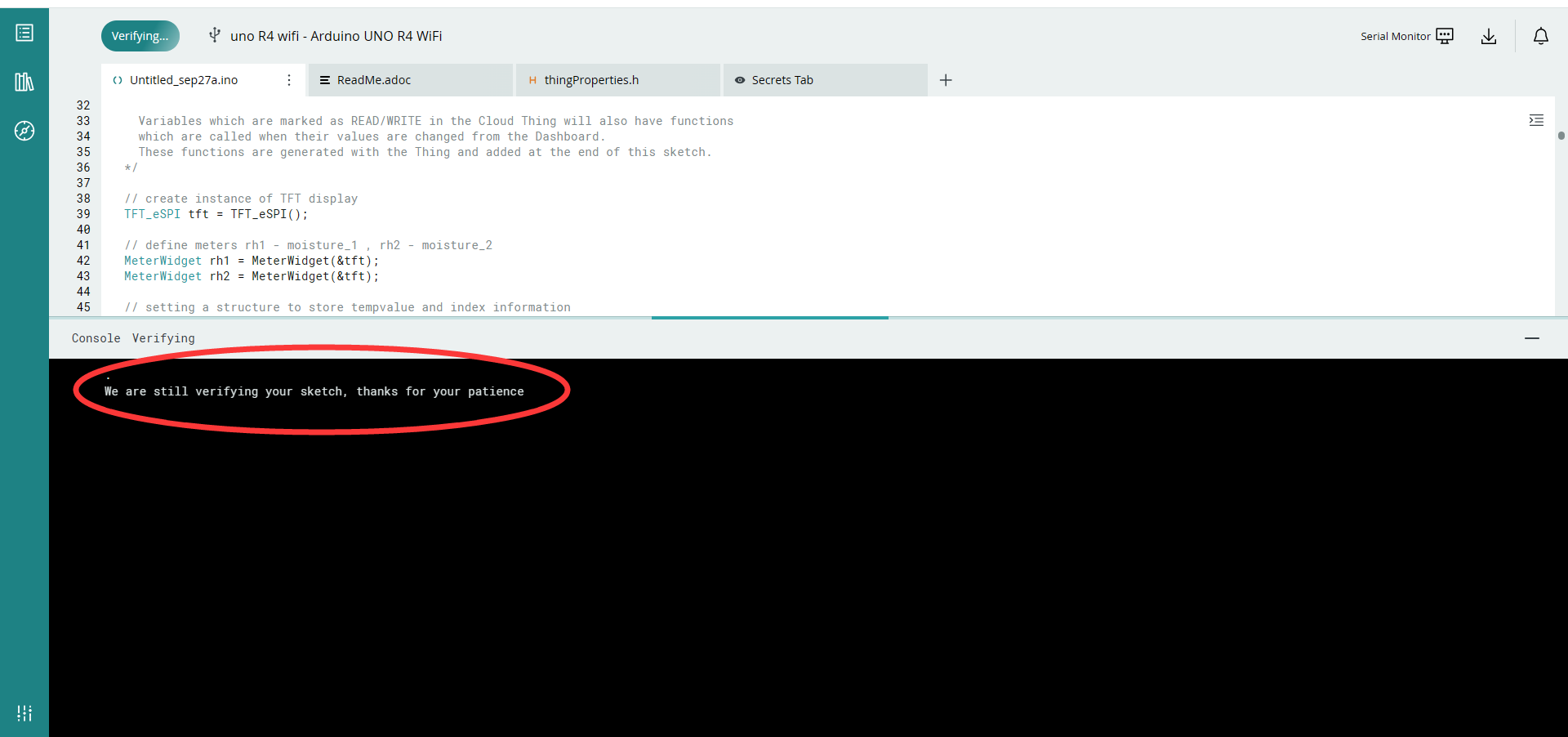Click the auto-format indent icon in editor
1568x737 pixels.
pos(1536,120)
